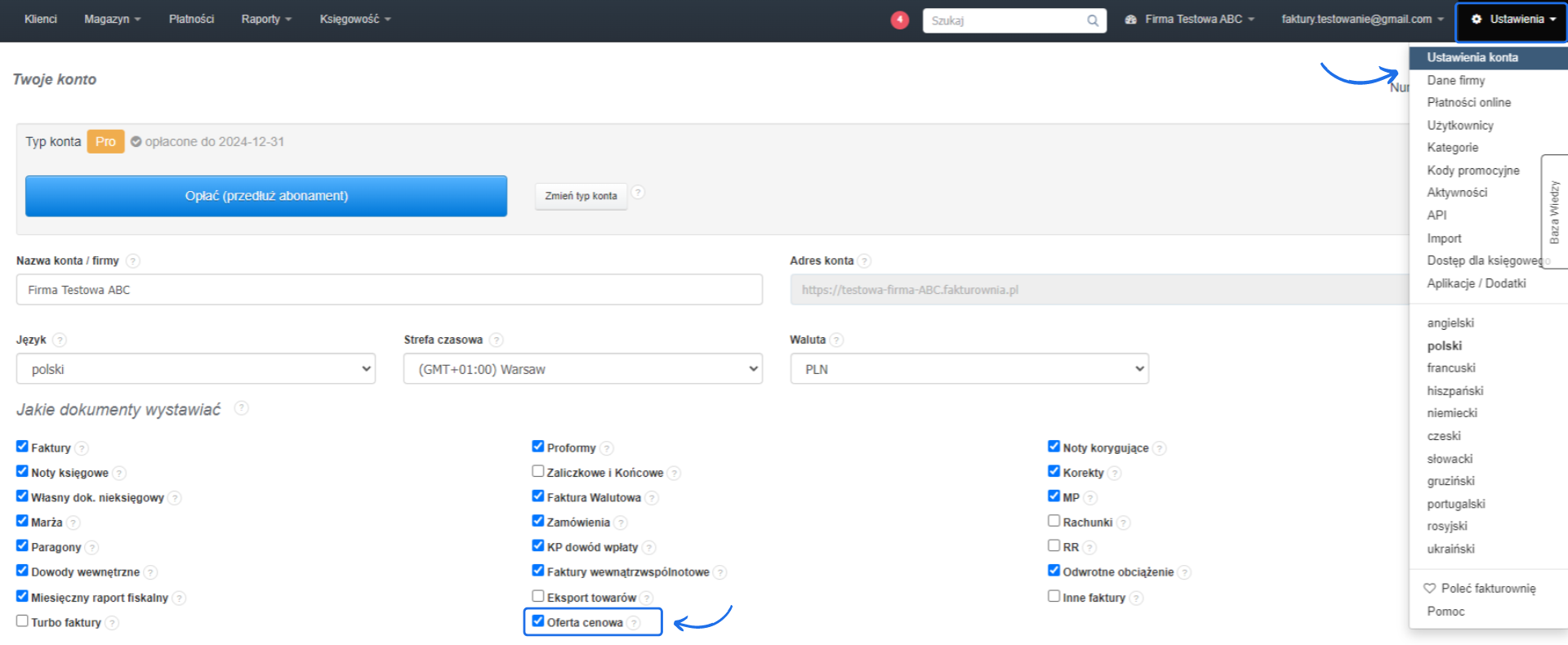Image resolution: width=1568 pixels, height=645 pixels.
Task: Uncheck the Oferta cenowa checkbox
Action: (538, 621)
